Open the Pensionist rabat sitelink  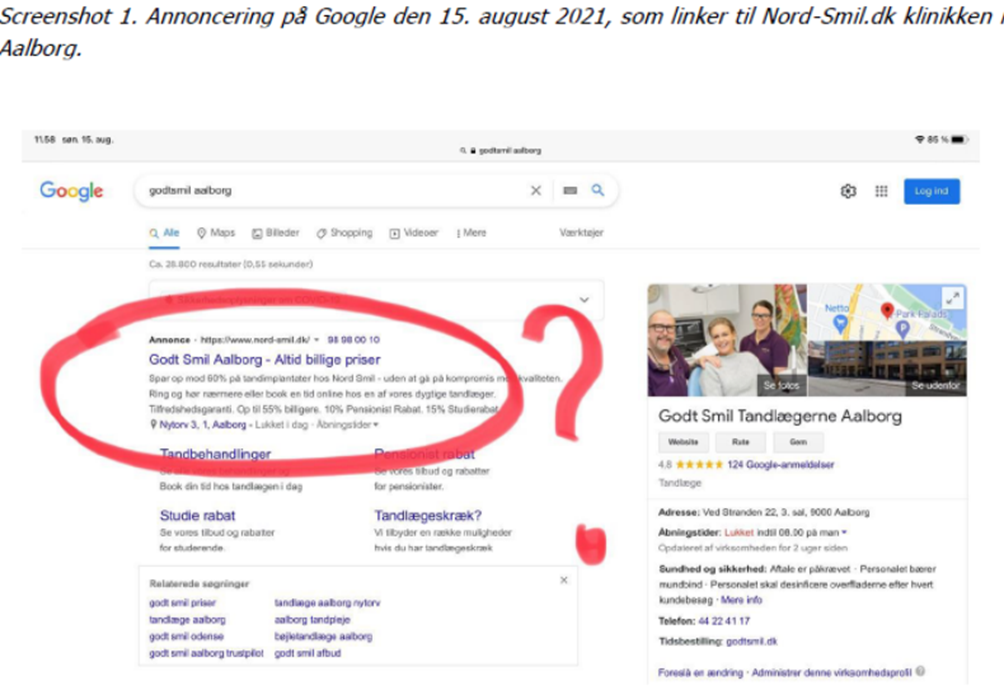click(x=425, y=454)
